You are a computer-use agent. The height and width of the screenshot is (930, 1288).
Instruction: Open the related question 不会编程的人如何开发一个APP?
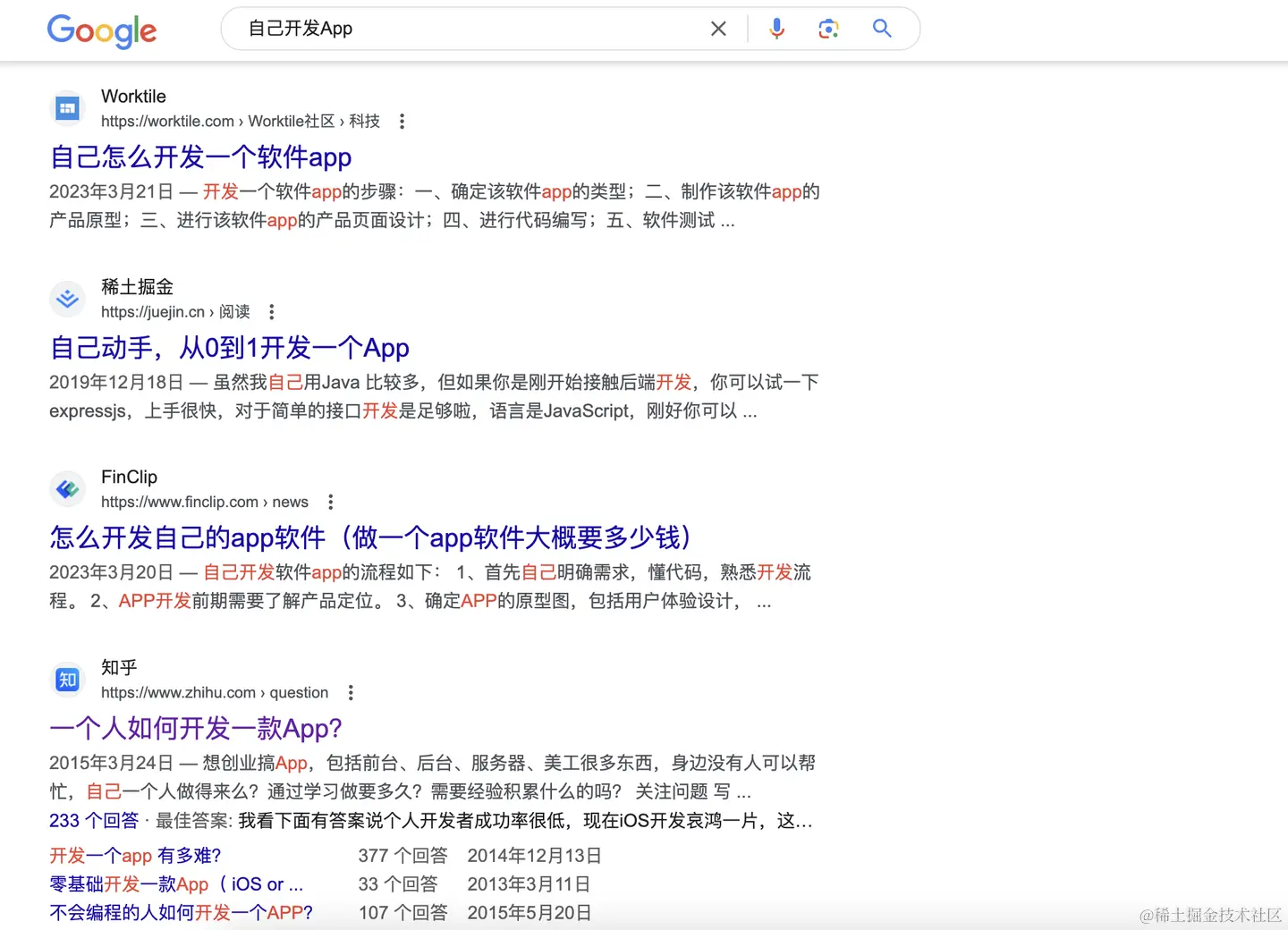[181, 913]
